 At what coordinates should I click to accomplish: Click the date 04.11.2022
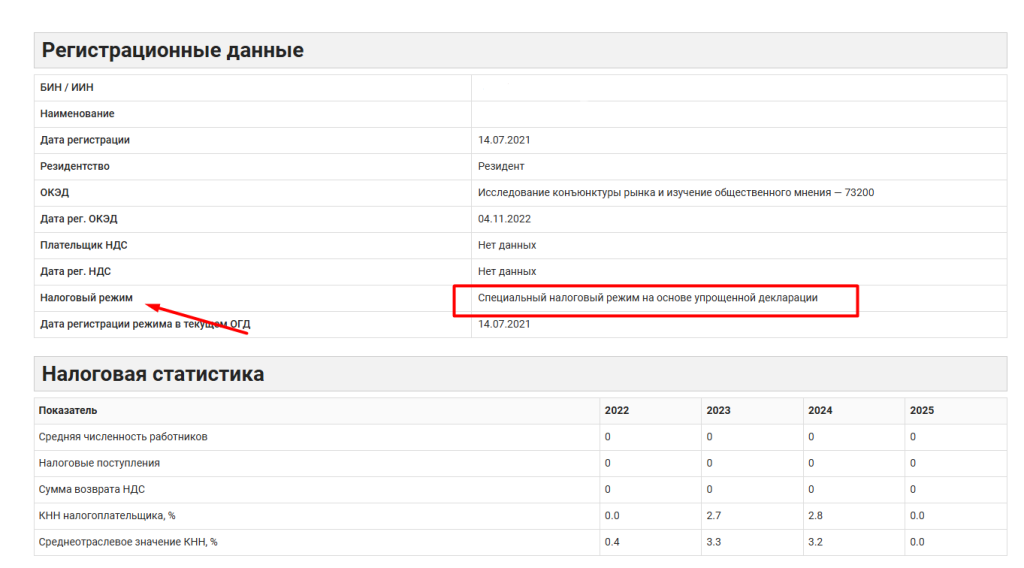tap(504, 219)
